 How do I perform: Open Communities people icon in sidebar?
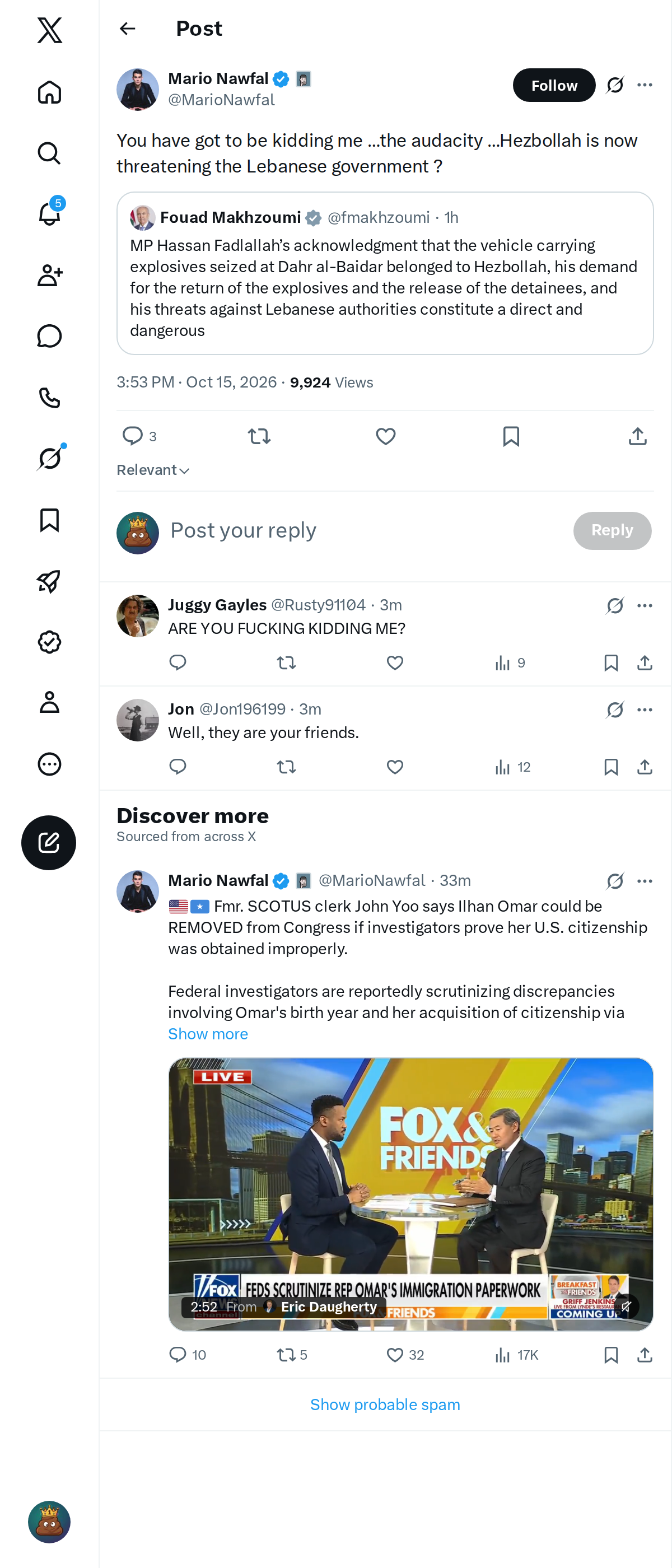[49, 275]
